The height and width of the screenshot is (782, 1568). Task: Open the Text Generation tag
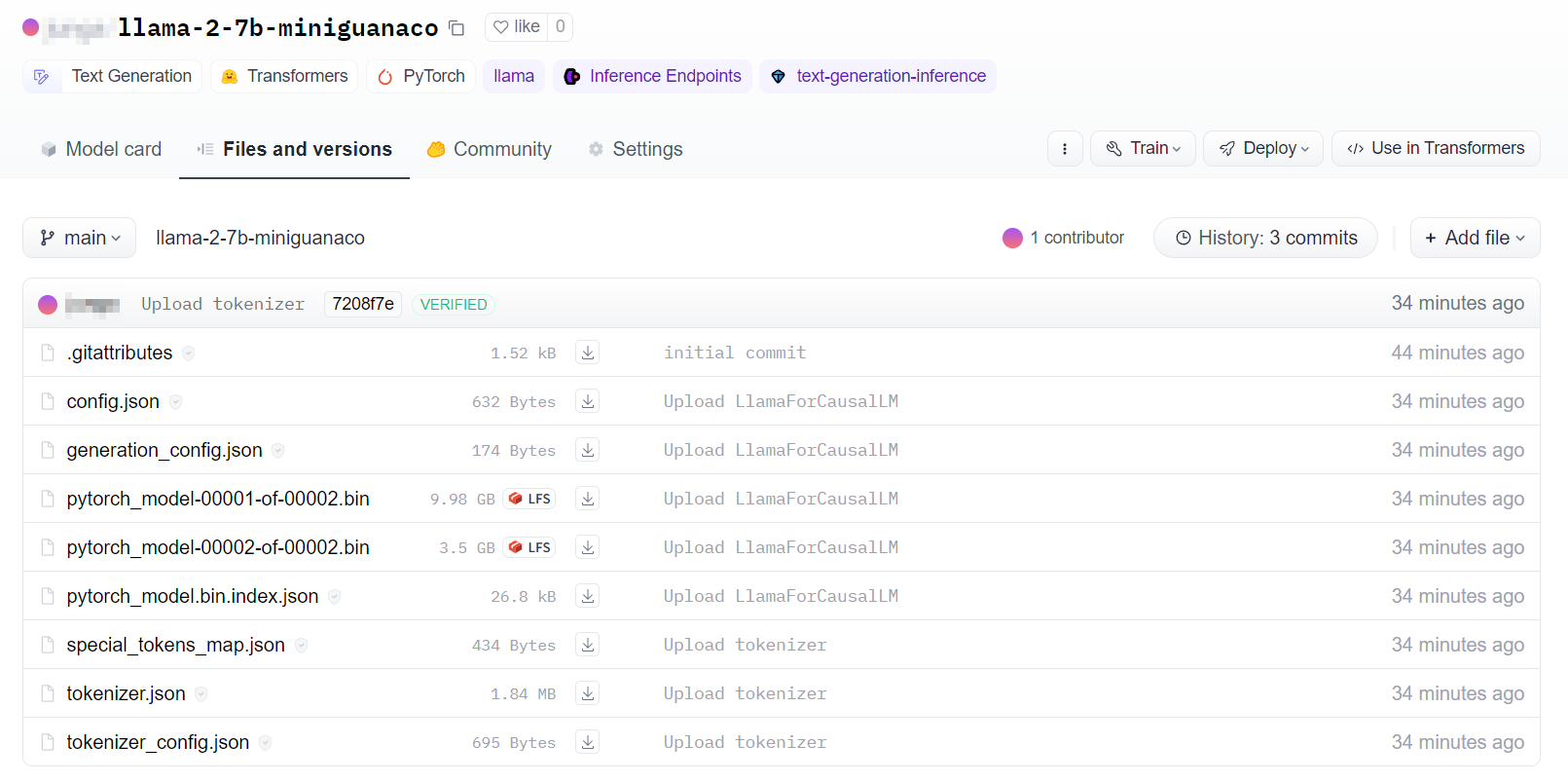(x=112, y=76)
